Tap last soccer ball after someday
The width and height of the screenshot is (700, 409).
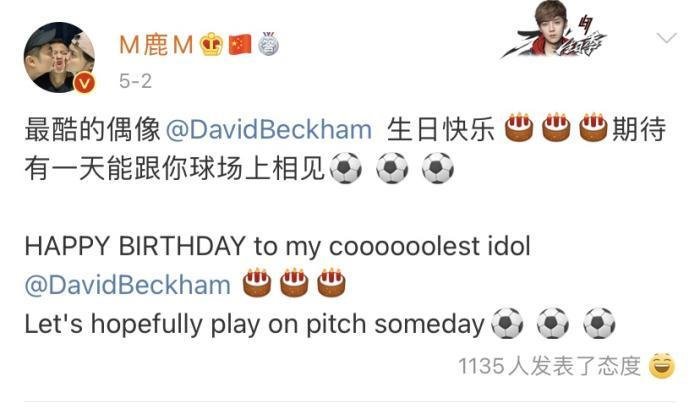[x=600, y=323]
